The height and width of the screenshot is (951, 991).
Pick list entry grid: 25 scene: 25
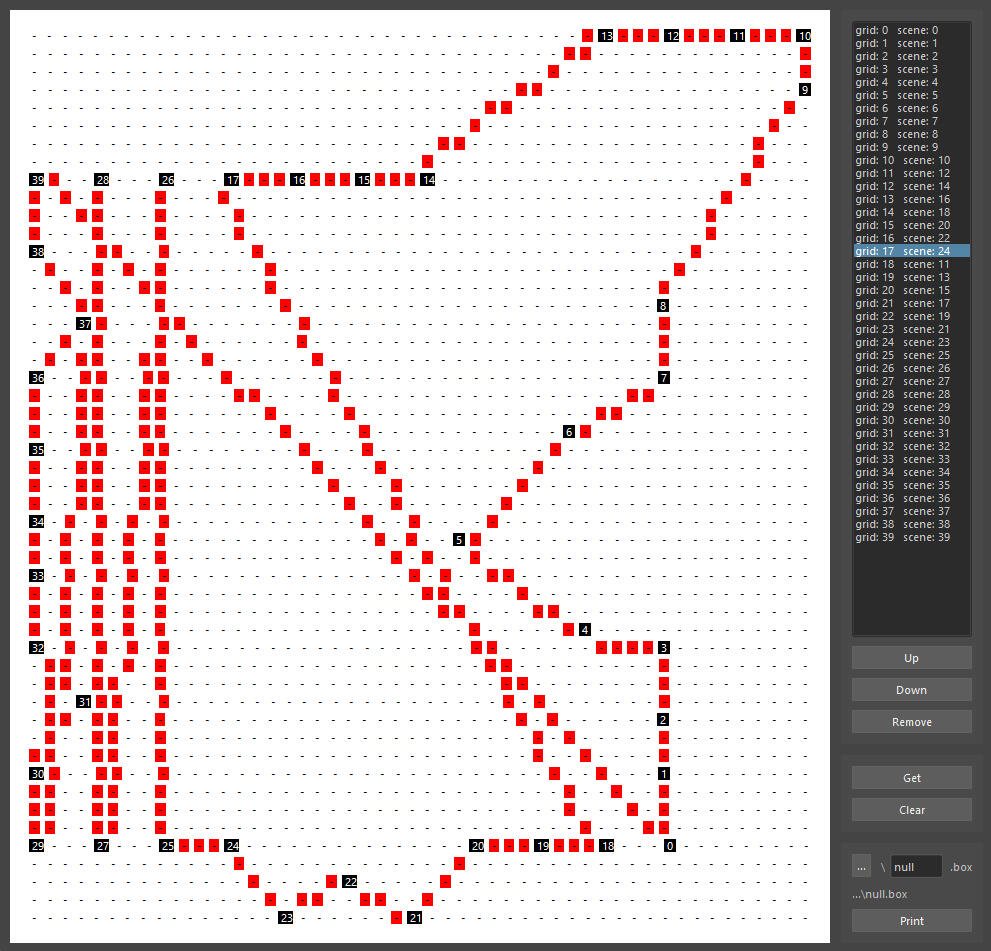click(902, 356)
